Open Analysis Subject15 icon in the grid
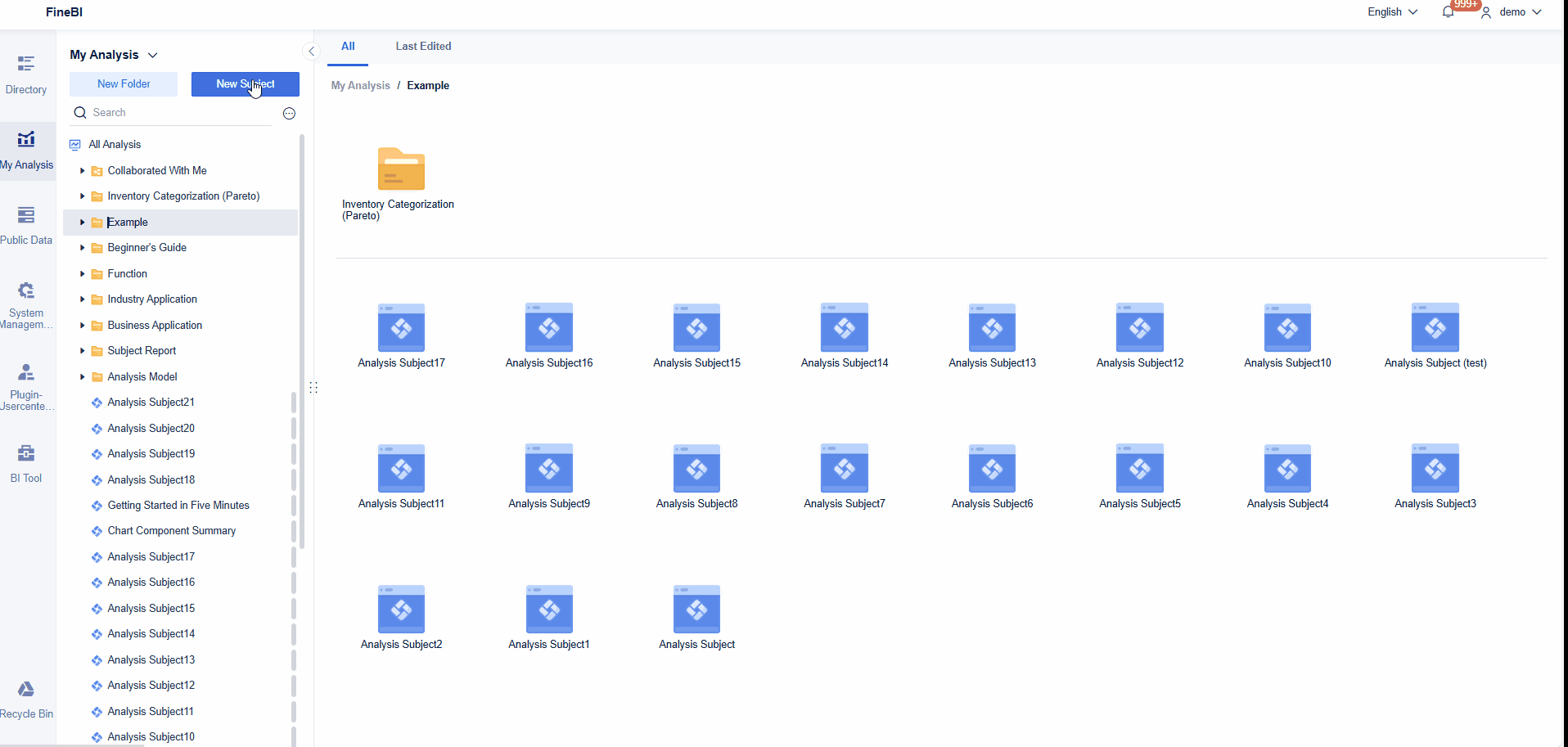This screenshot has height=747, width=1568. (x=696, y=328)
